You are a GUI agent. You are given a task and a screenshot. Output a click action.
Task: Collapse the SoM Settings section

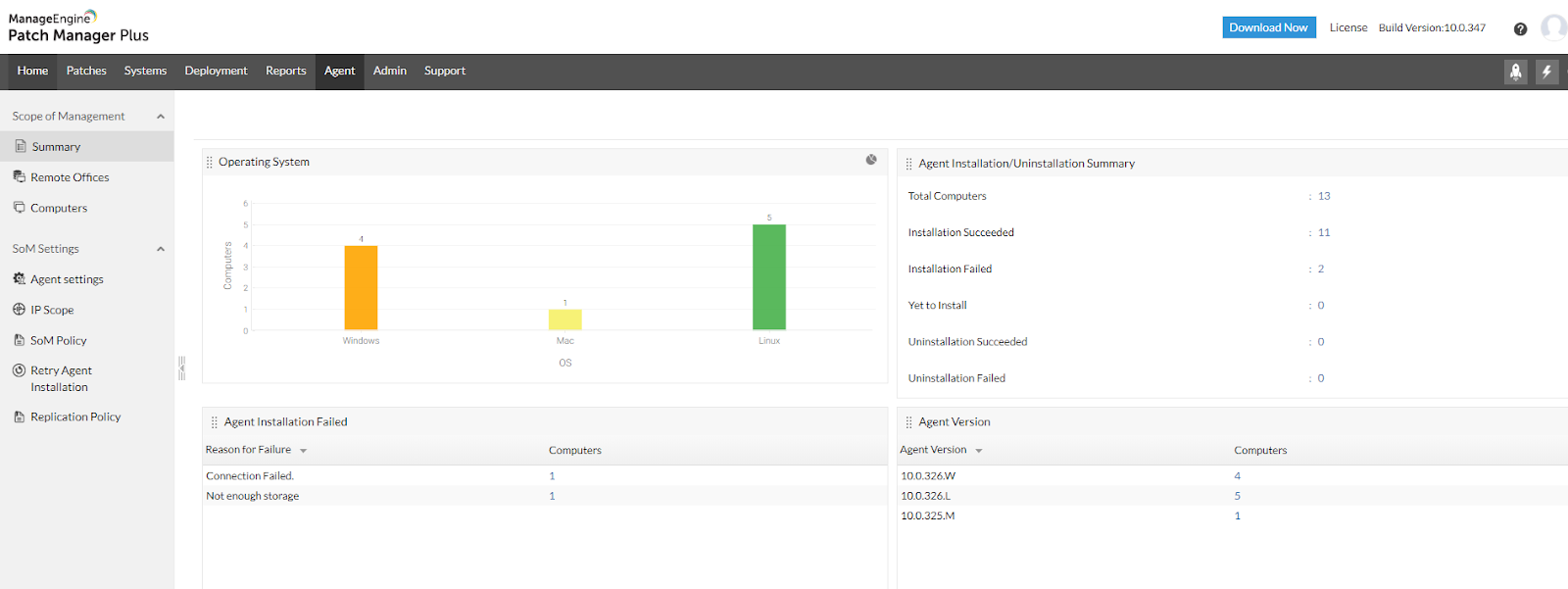(x=161, y=249)
